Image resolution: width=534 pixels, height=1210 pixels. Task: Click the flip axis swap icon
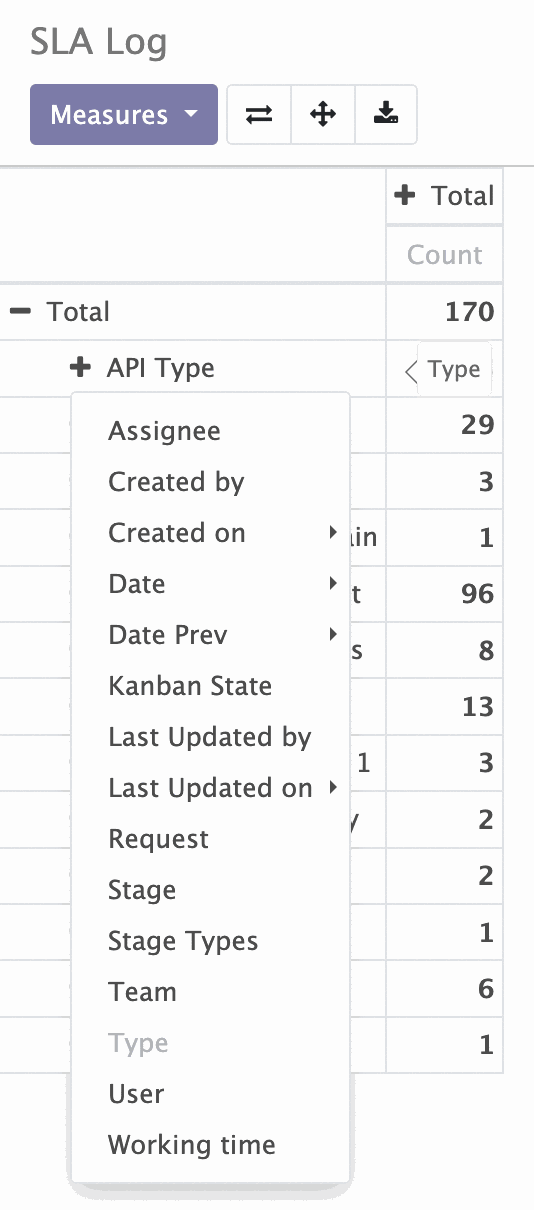pyautogui.click(x=259, y=115)
